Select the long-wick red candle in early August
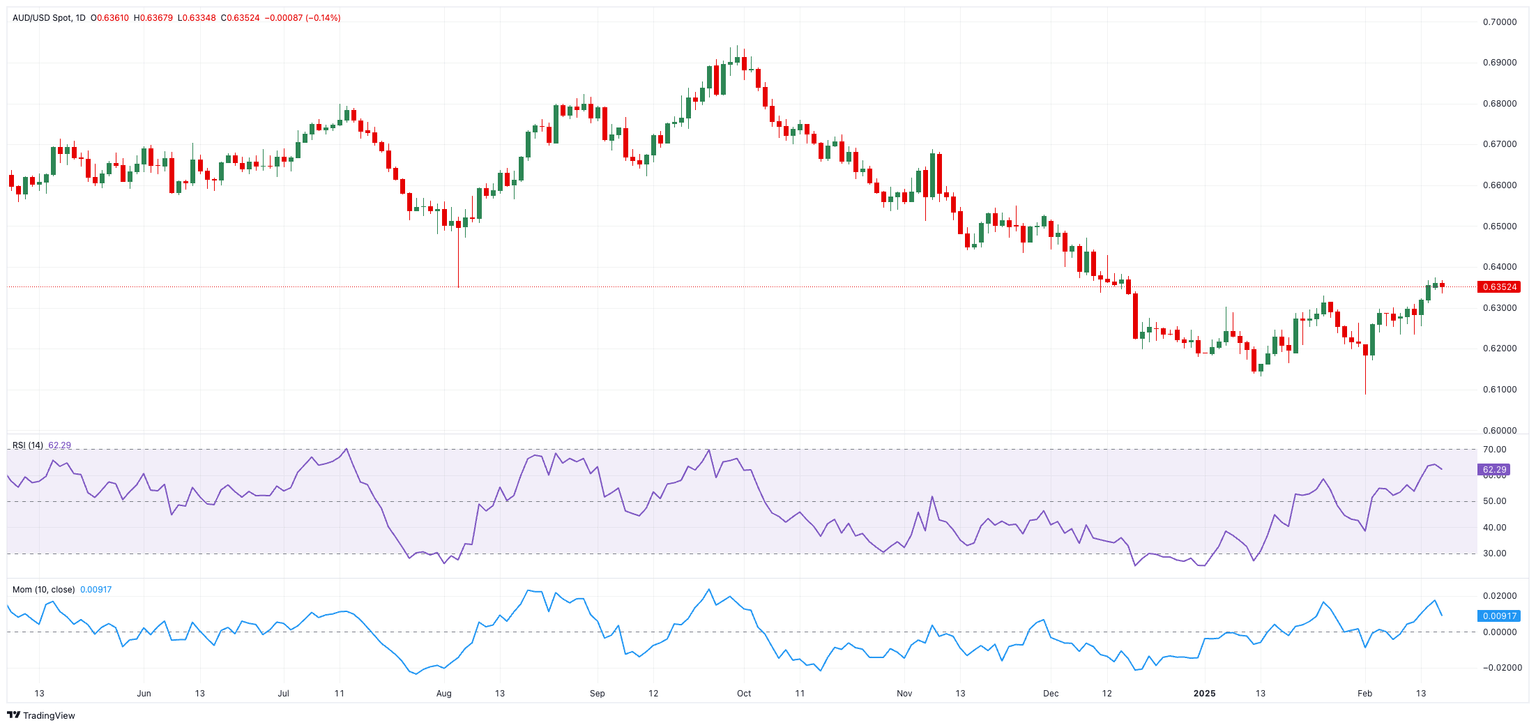Screen dimensions: 1536x727 pyautogui.click(x=459, y=252)
